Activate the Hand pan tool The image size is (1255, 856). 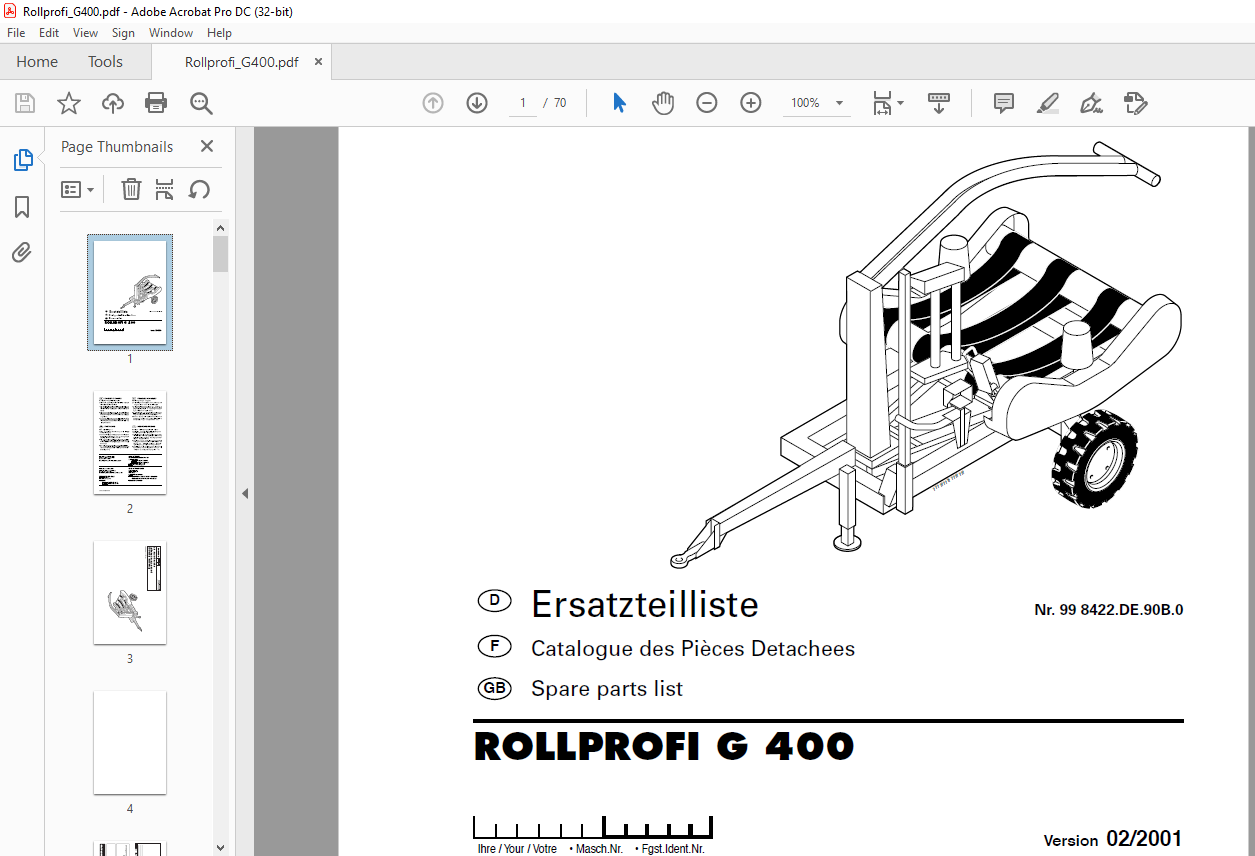pos(663,103)
